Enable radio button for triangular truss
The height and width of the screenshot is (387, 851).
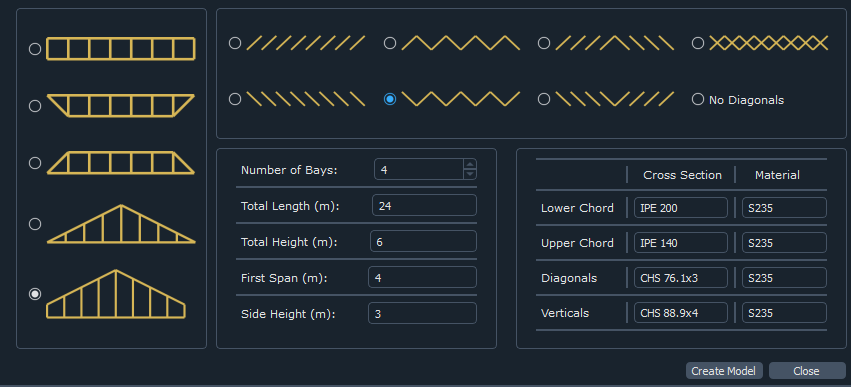click(35, 224)
